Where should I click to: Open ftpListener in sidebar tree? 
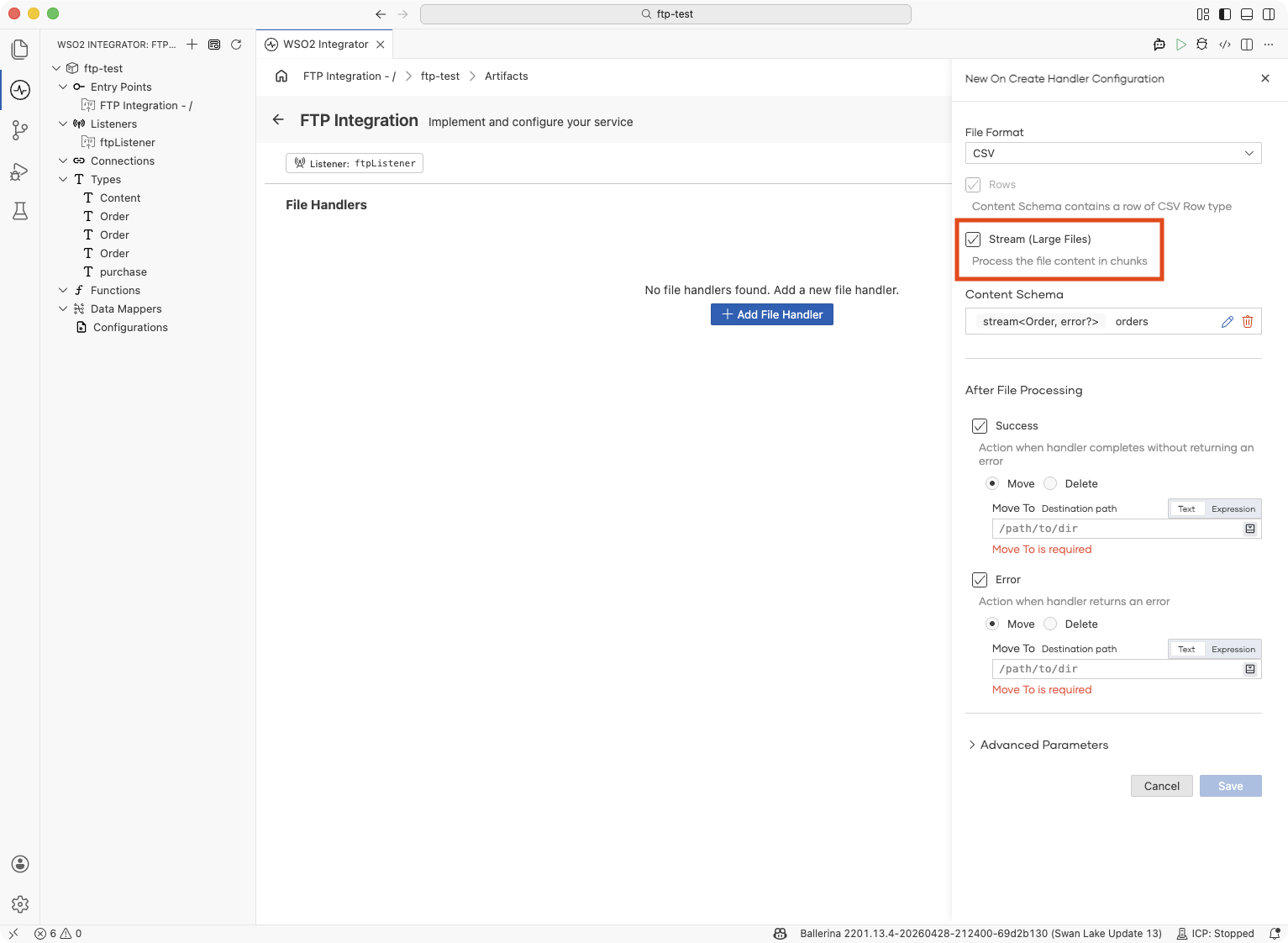point(128,142)
